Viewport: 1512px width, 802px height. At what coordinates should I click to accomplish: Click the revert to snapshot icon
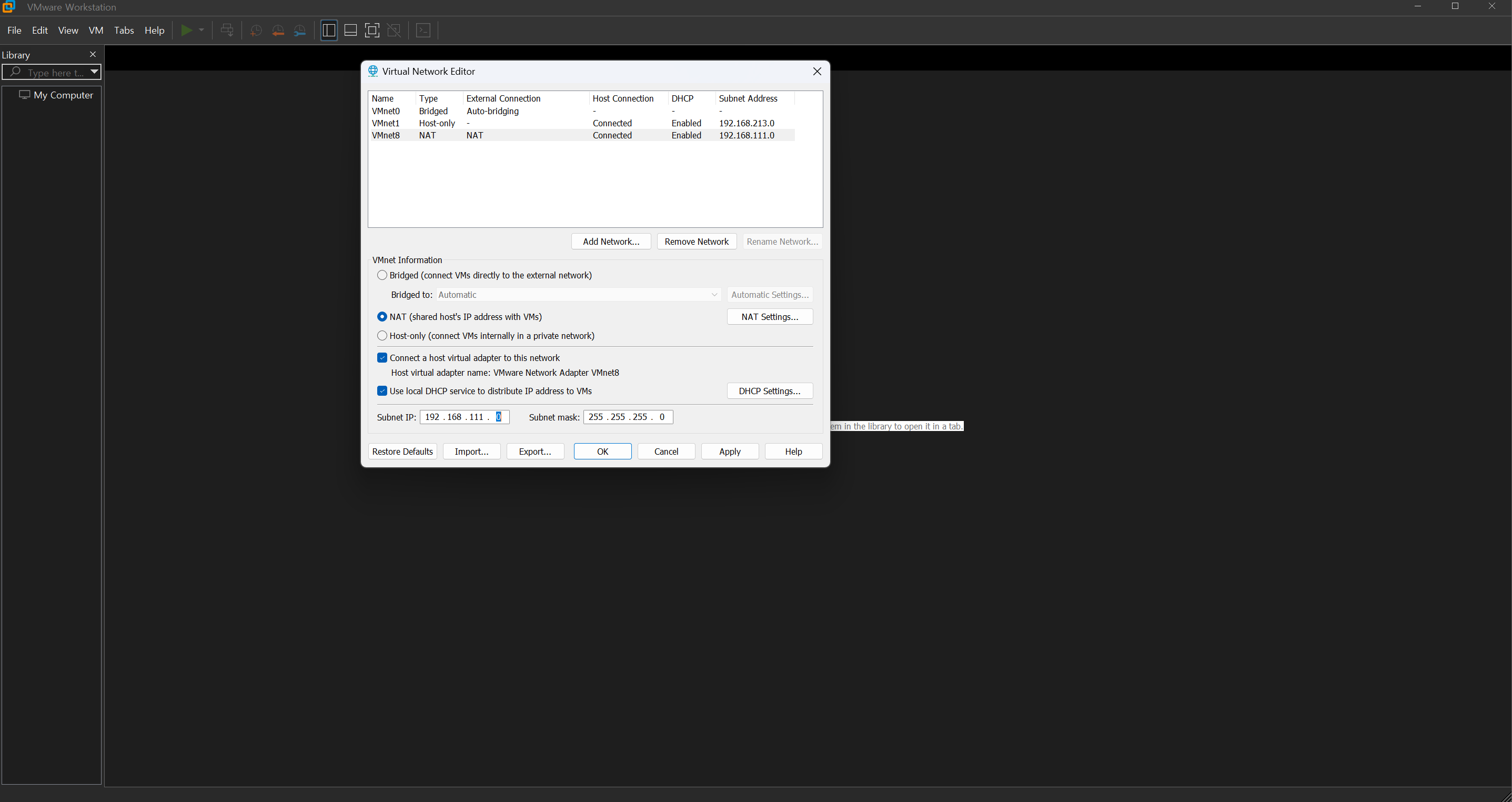tap(278, 31)
